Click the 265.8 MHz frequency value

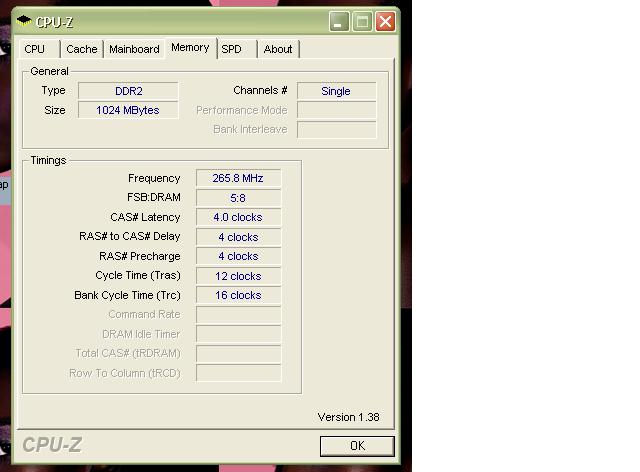click(x=238, y=178)
